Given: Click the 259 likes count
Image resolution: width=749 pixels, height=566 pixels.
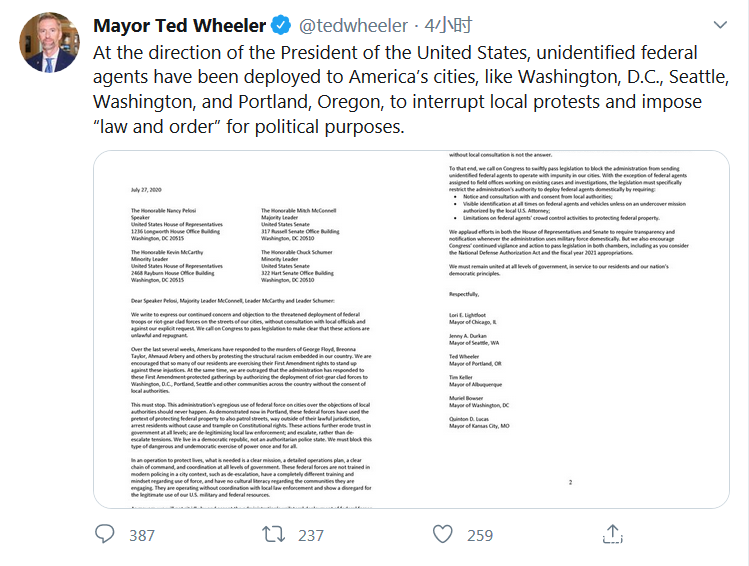Looking at the screenshot, I should [x=480, y=536].
